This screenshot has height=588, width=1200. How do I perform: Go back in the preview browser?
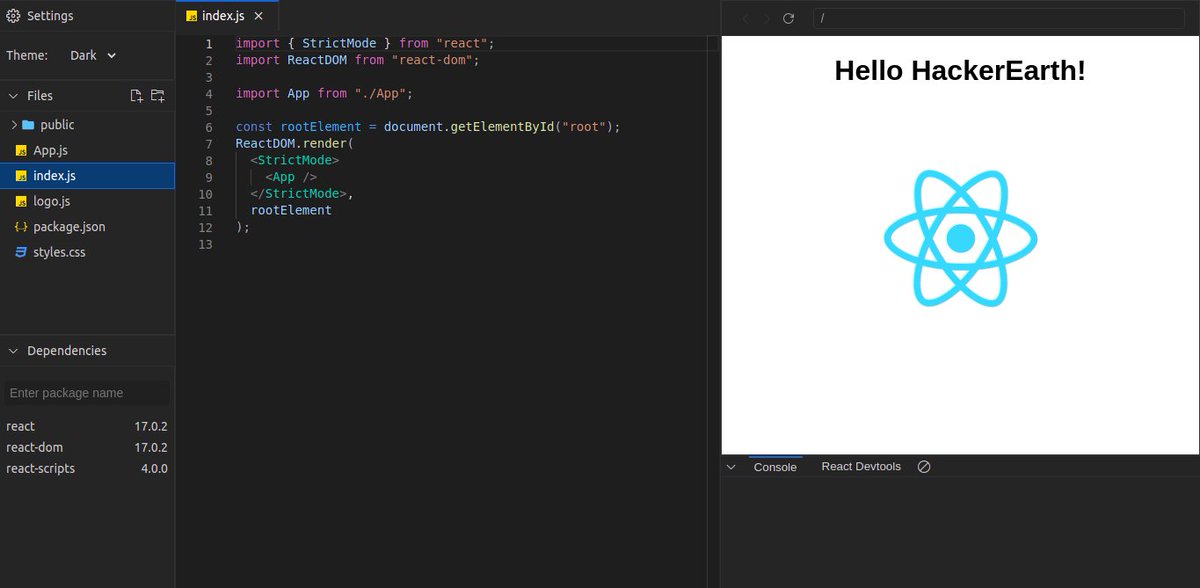click(x=744, y=18)
